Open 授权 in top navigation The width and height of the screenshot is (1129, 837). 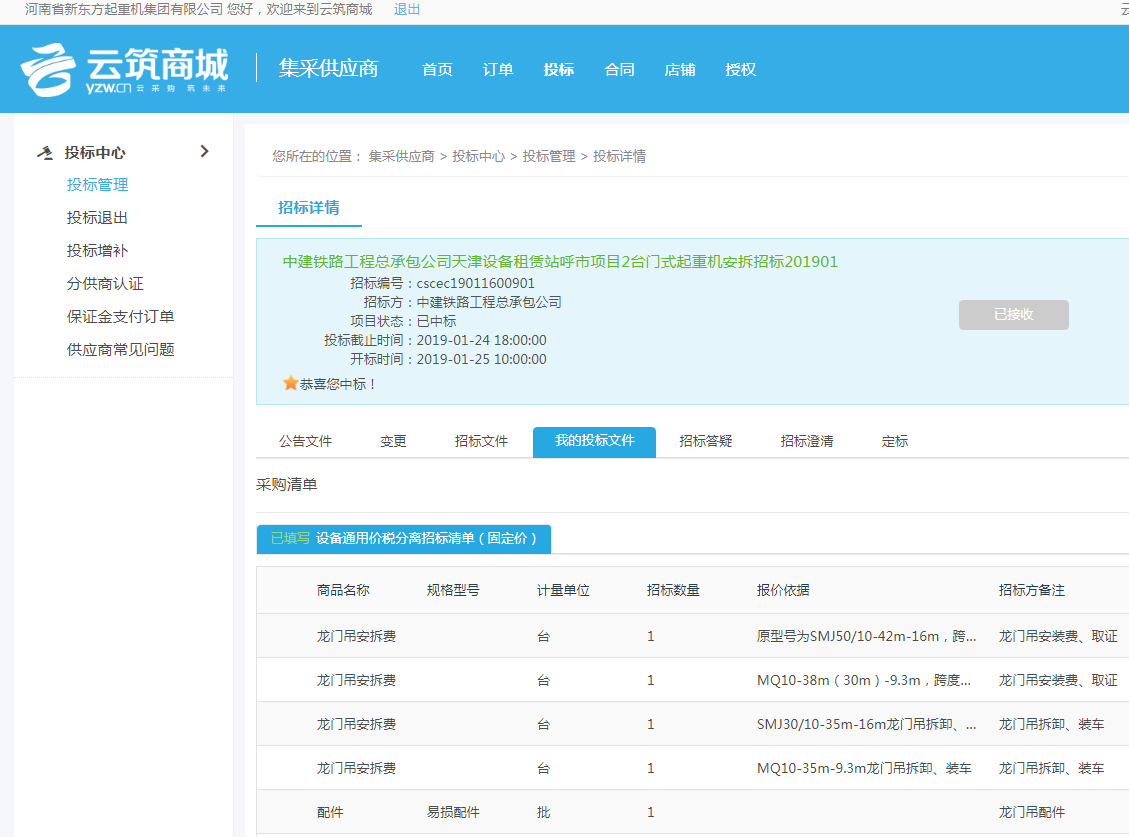coord(740,70)
